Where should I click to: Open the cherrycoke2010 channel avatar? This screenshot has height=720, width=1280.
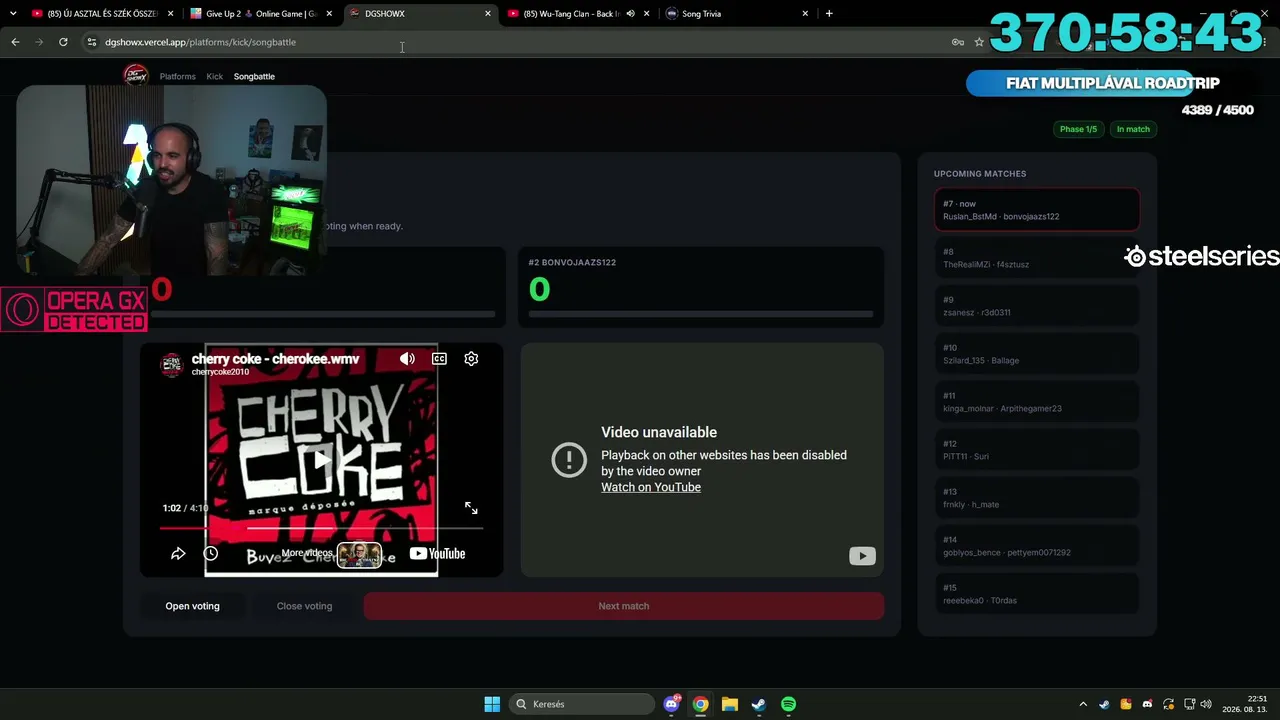[x=172, y=364]
